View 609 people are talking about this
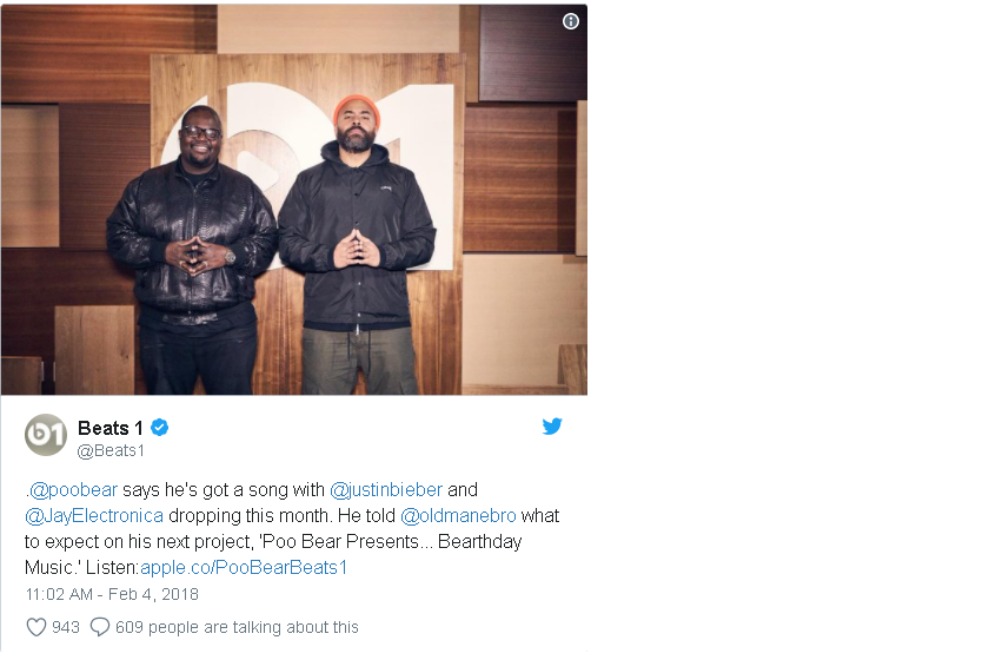 coord(237,627)
